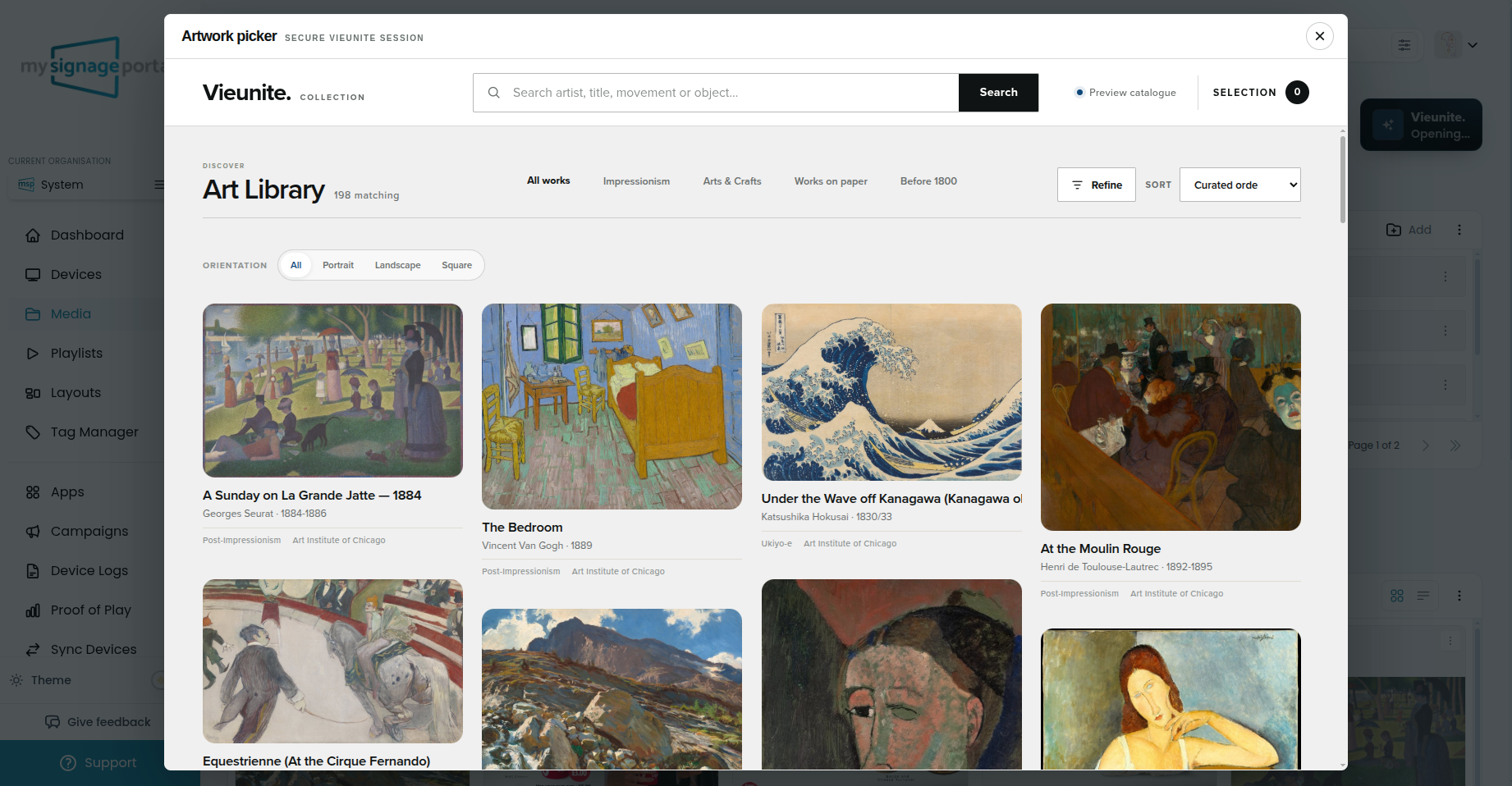The width and height of the screenshot is (1512, 786).
Task: Select the mountain landscape painting thumbnail
Action: (612, 689)
